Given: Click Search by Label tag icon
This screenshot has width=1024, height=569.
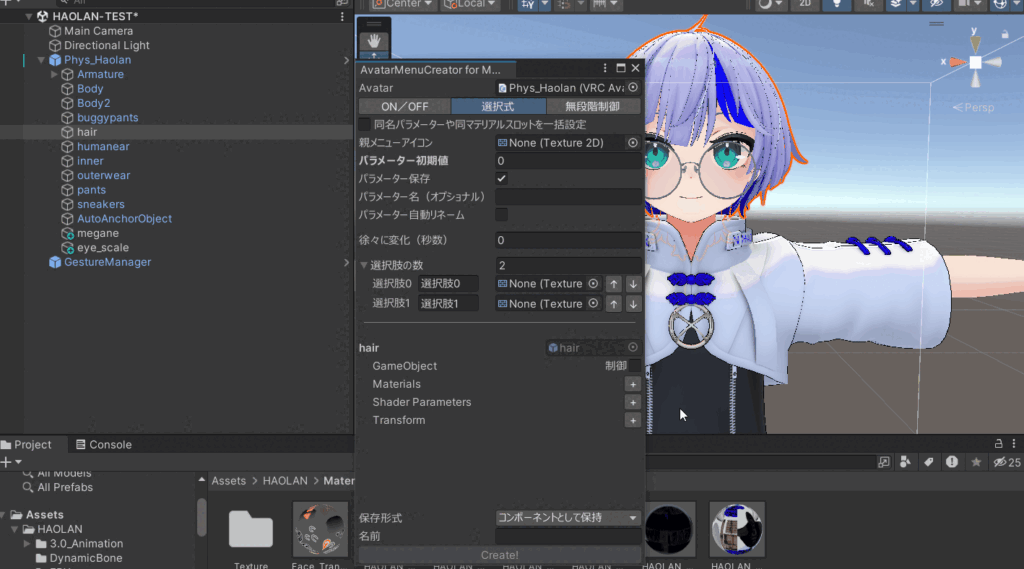Looking at the screenshot, I should [929, 462].
